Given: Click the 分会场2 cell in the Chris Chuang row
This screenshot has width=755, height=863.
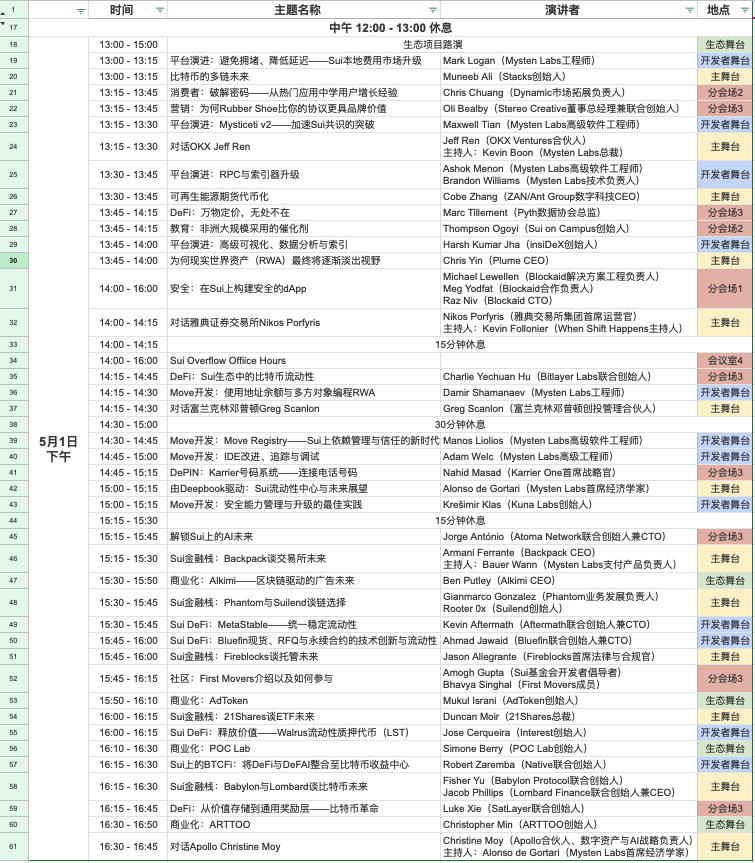Looking at the screenshot, I should point(725,92).
